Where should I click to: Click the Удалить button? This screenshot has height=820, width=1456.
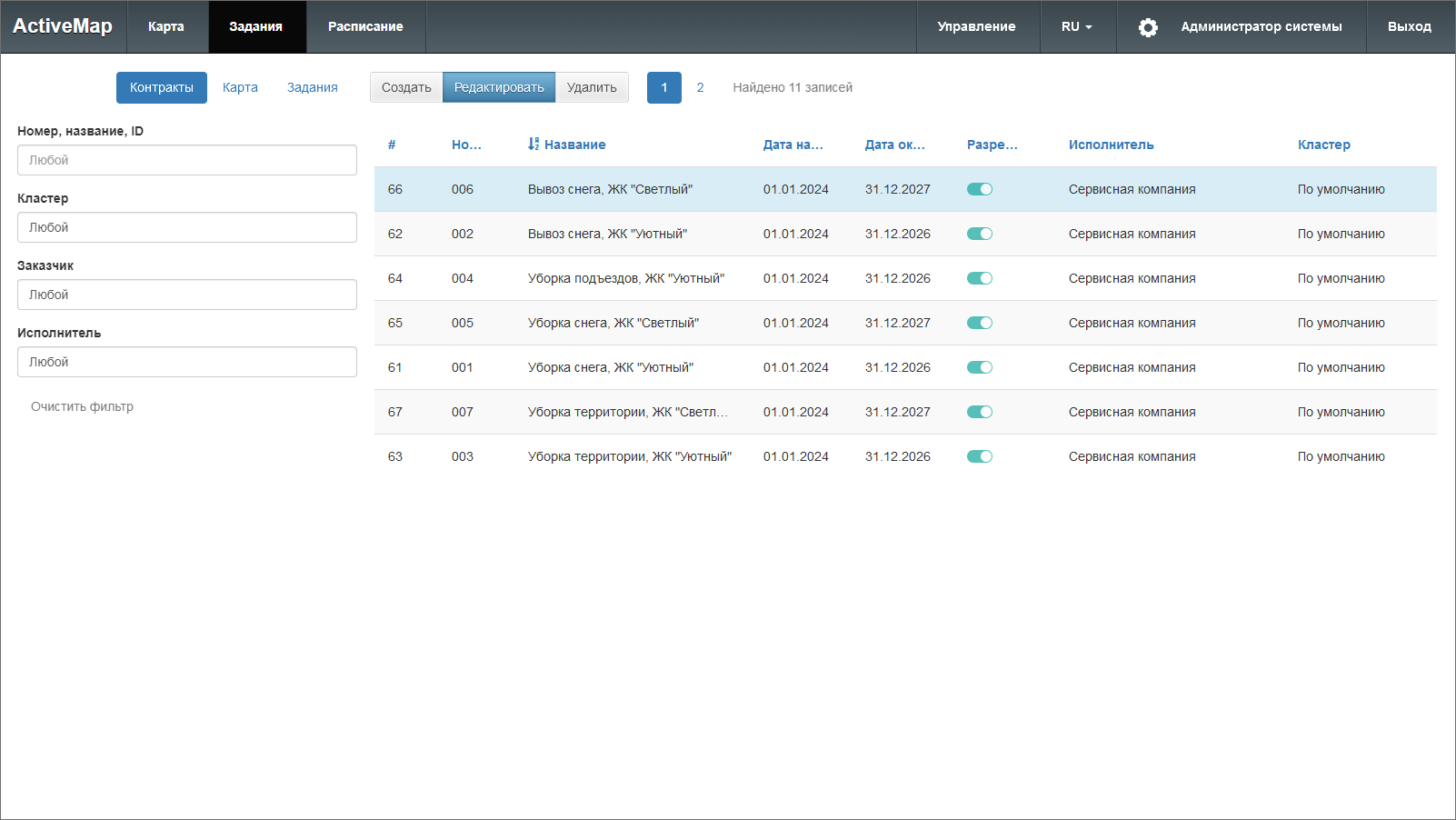[592, 87]
